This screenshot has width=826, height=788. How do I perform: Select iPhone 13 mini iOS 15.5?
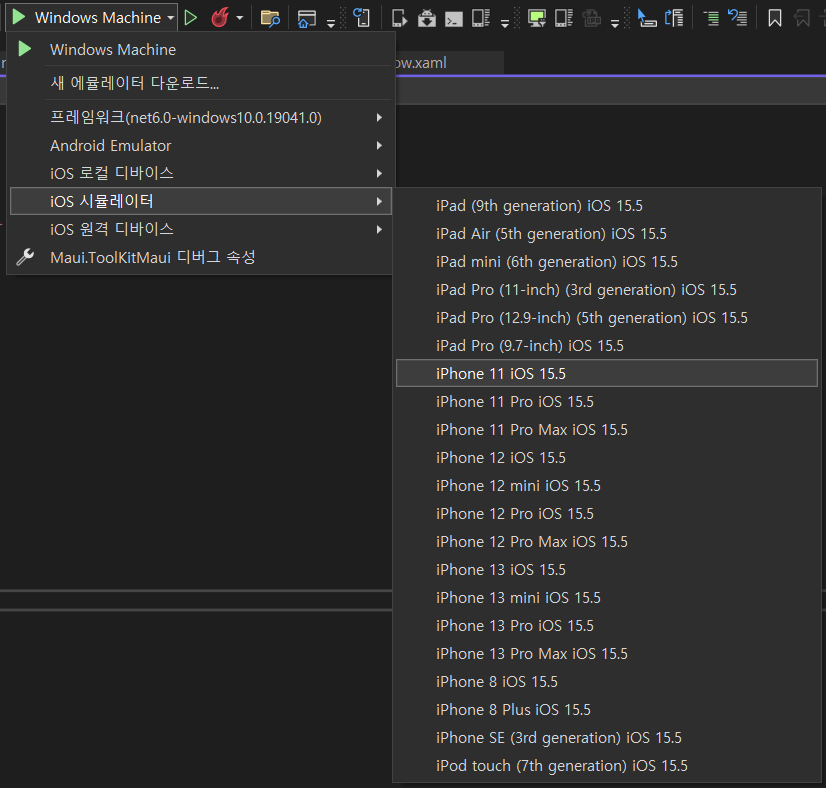tap(606, 597)
